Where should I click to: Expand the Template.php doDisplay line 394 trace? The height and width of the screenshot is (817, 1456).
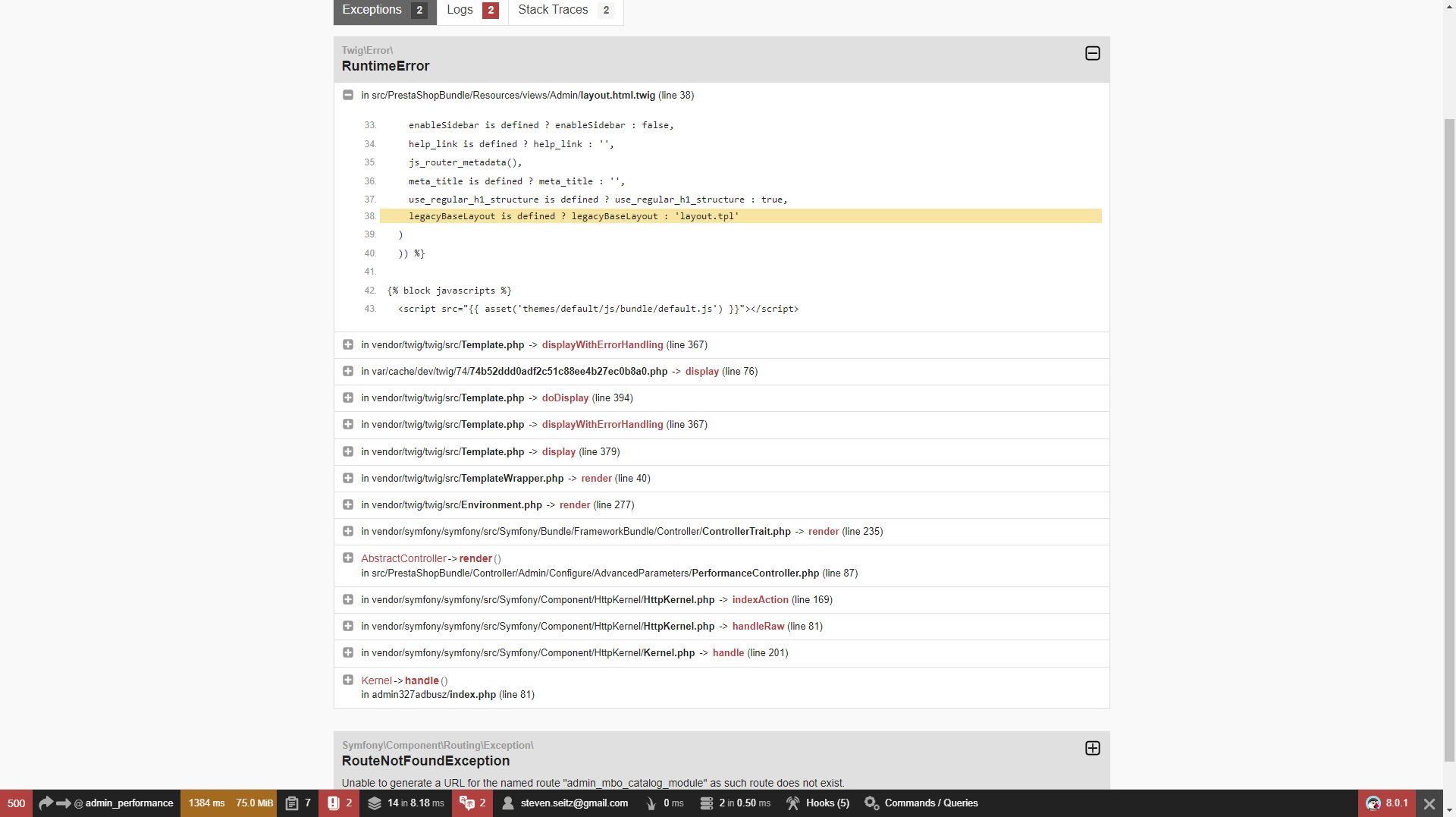pos(348,398)
